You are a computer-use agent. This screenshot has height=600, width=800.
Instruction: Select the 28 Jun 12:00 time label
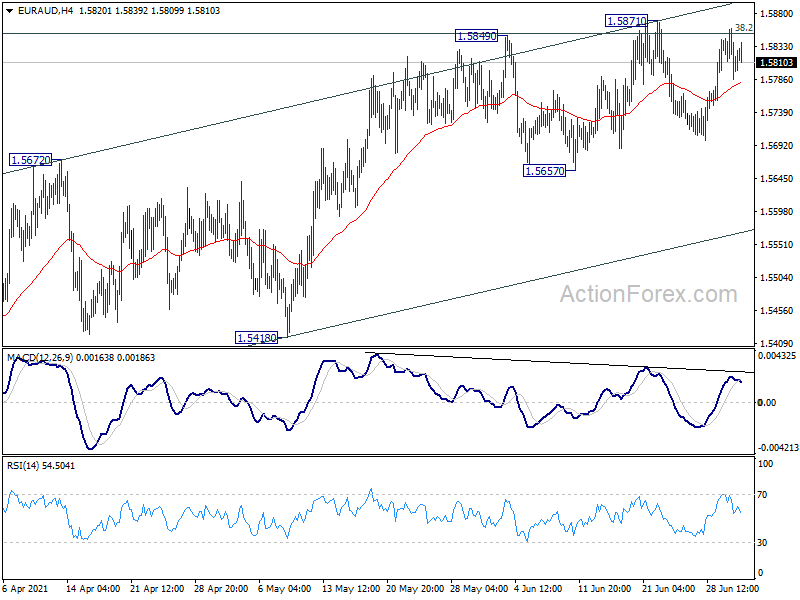pyautogui.click(x=733, y=589)
